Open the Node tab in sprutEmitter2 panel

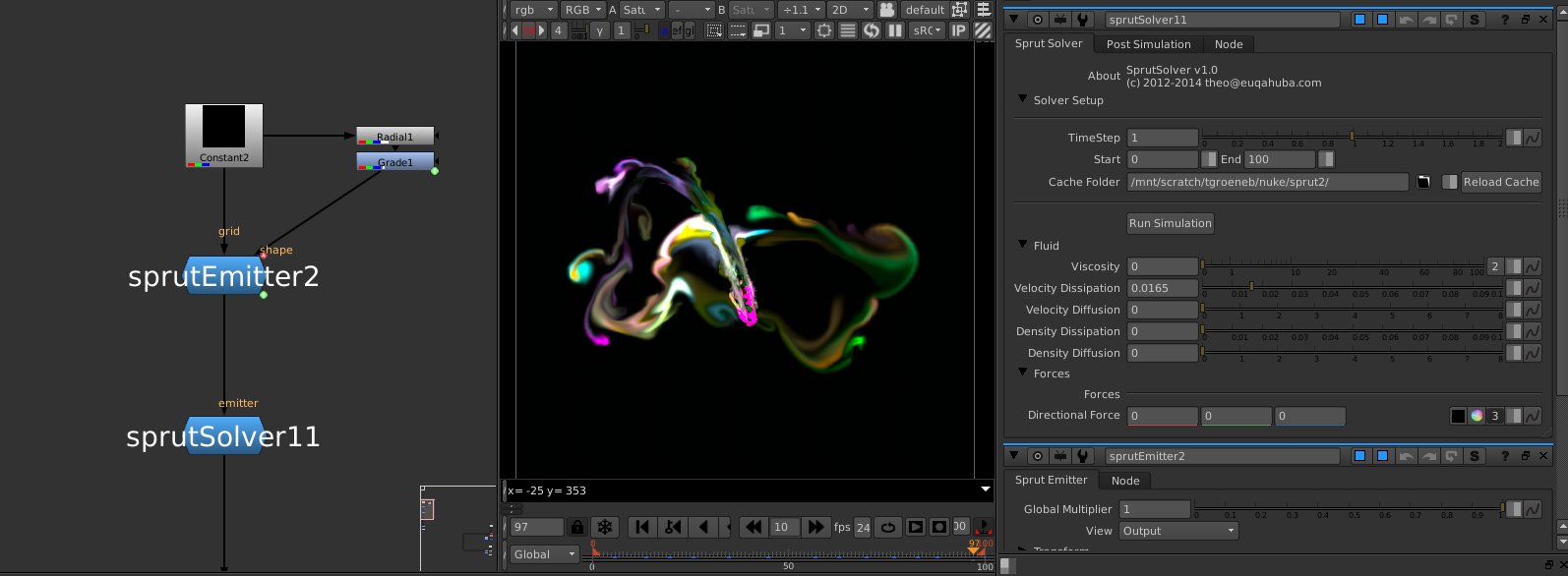[1125, 481]
